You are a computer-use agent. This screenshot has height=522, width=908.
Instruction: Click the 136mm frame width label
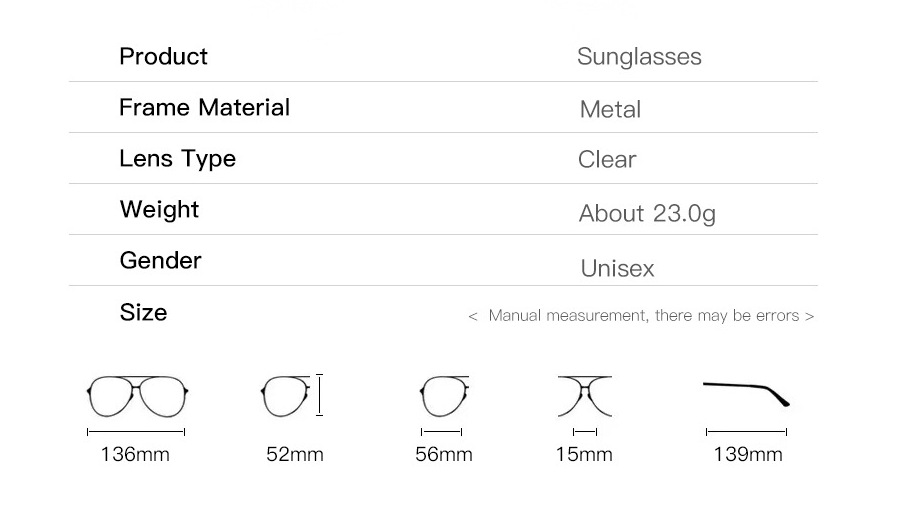(135, 455)
